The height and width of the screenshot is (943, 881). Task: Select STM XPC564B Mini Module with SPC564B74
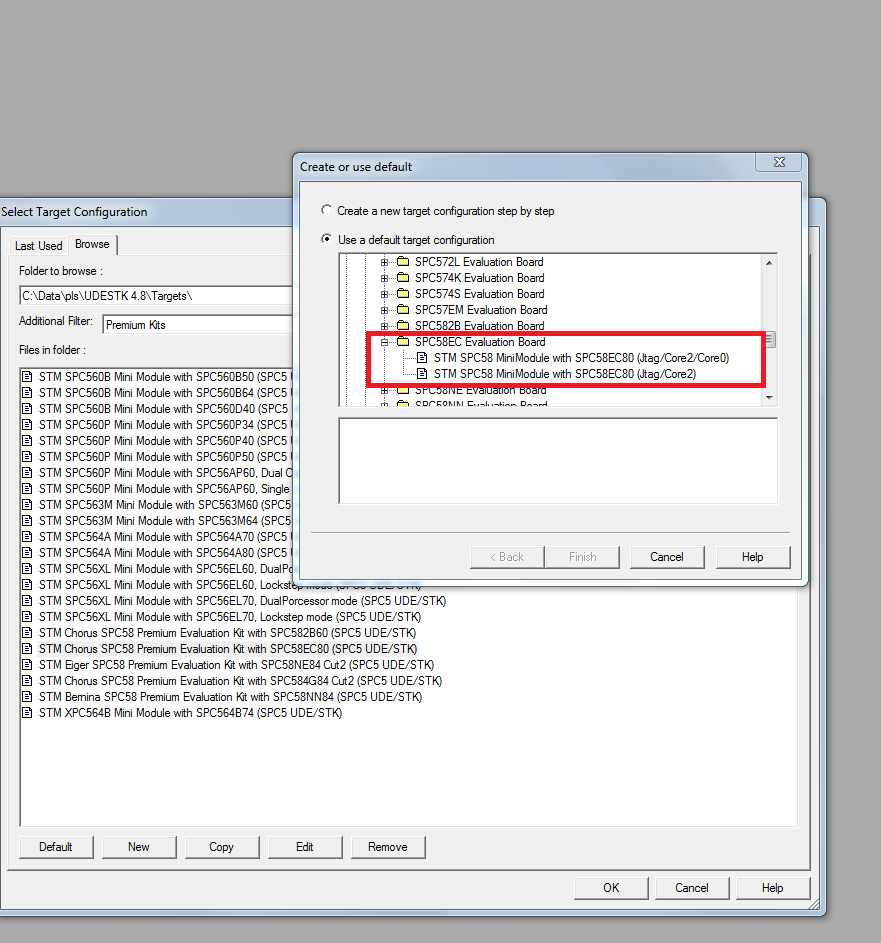coord(191,713)
